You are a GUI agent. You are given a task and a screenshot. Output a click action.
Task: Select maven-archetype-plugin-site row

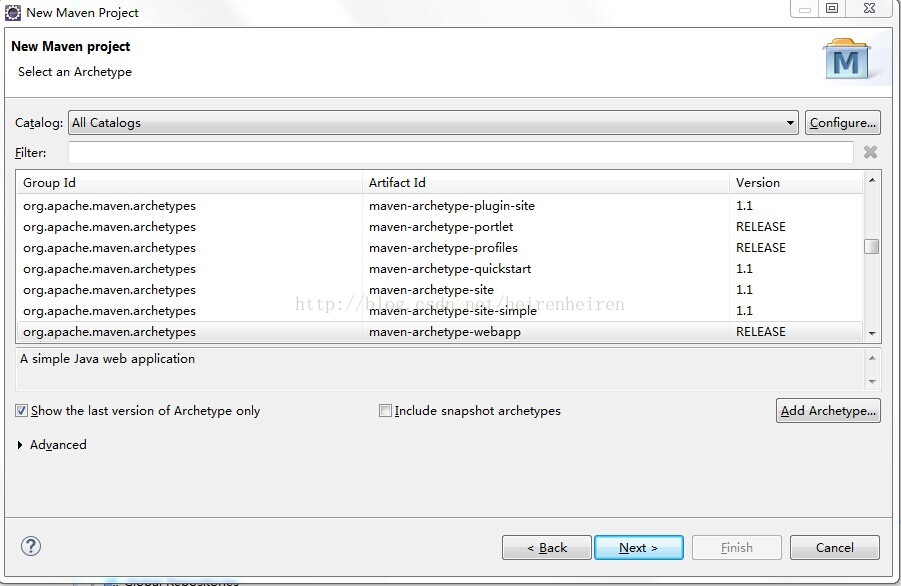click(x=440, y=206)
